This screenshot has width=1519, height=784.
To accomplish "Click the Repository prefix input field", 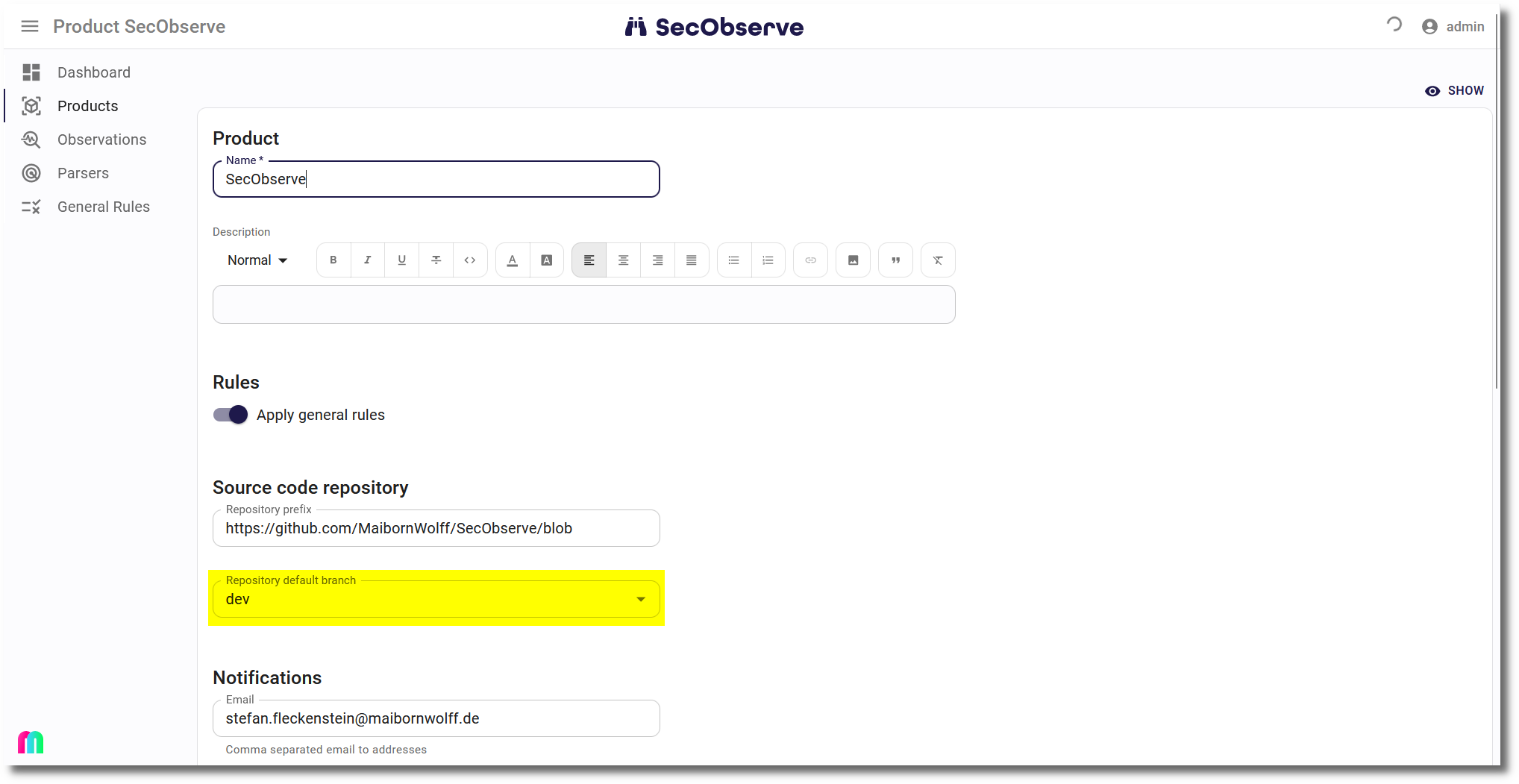I will (436, 529).
